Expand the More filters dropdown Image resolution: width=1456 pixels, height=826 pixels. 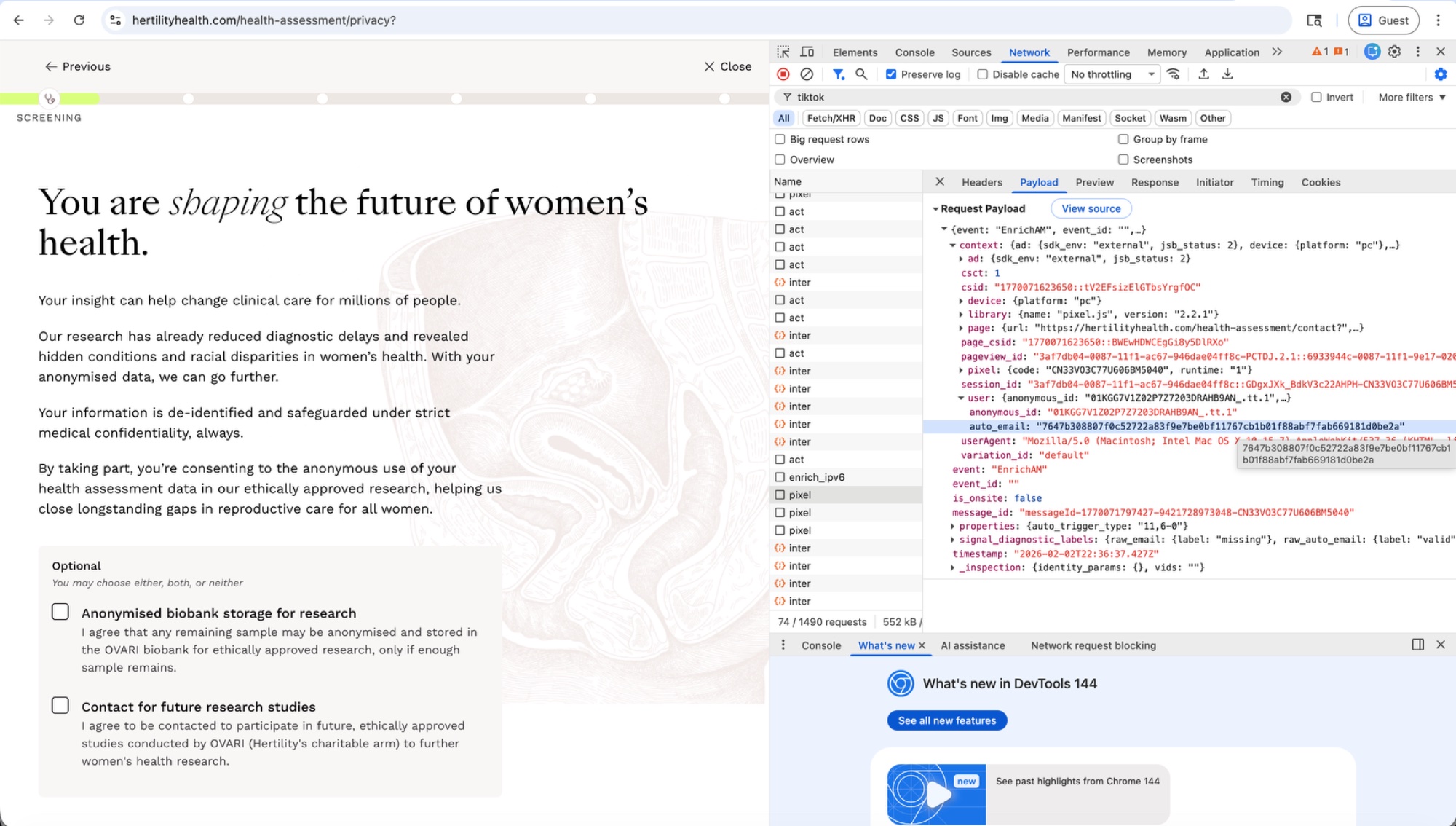pyautogui.click(x=1412, y=97)
